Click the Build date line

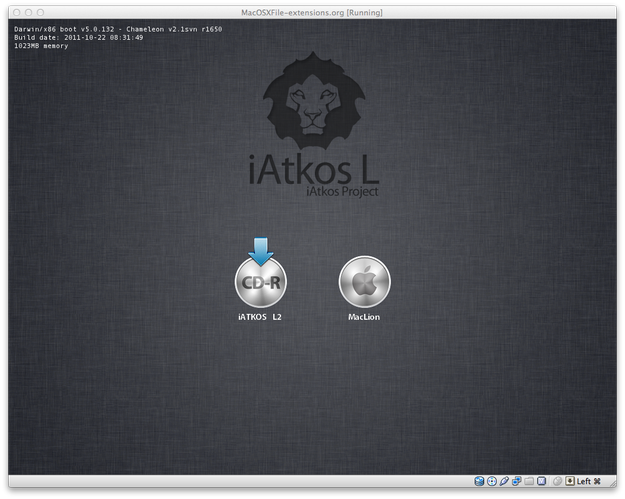(79, 37)
